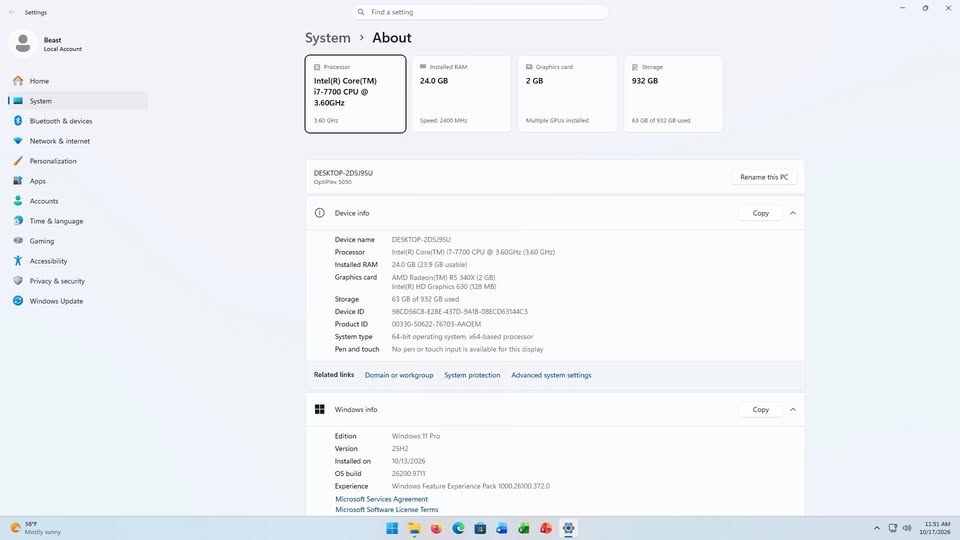Viewport: 960px width, 540px height.
Task: Click the Windows logo beside Windows info
Action: (x=320, y=410)
